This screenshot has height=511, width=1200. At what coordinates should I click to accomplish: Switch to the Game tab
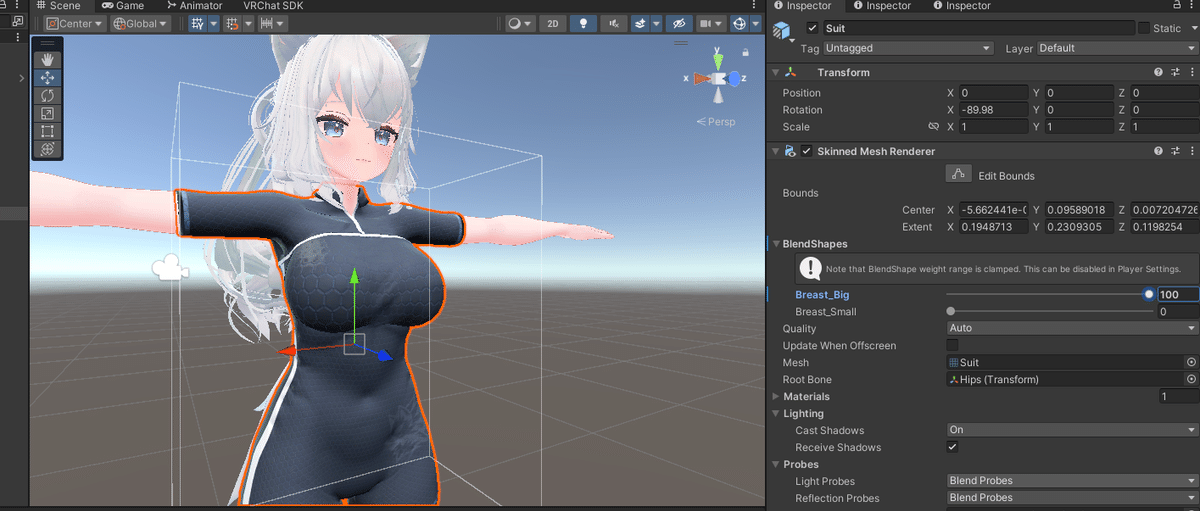point(123,6)
